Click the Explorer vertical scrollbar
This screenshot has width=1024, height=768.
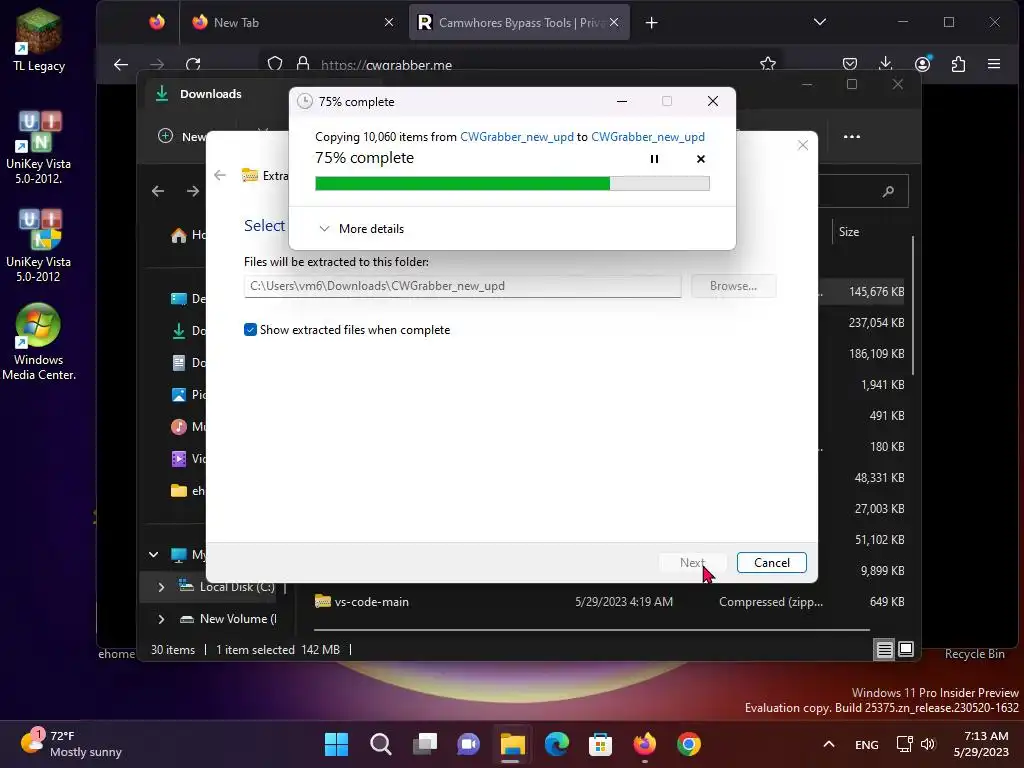click(x=913, y=306)
